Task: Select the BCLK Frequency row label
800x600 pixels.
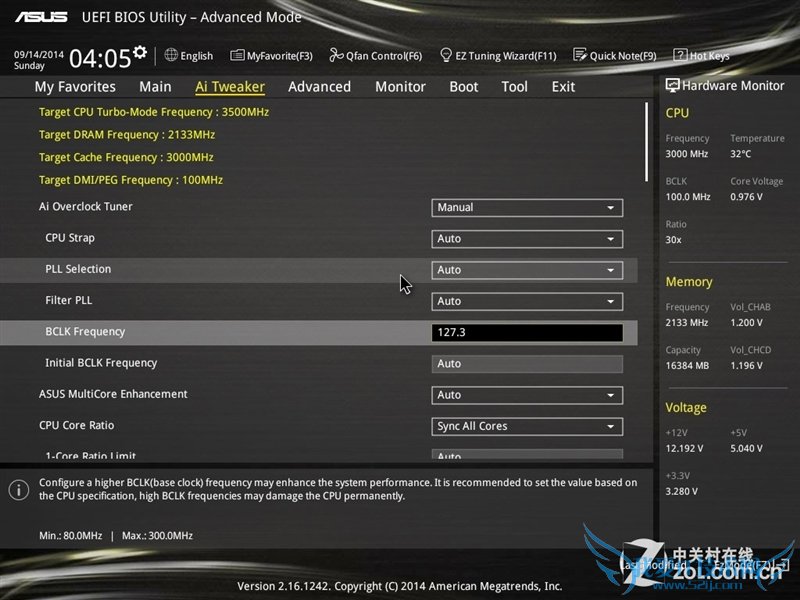Action: (85, 332)
